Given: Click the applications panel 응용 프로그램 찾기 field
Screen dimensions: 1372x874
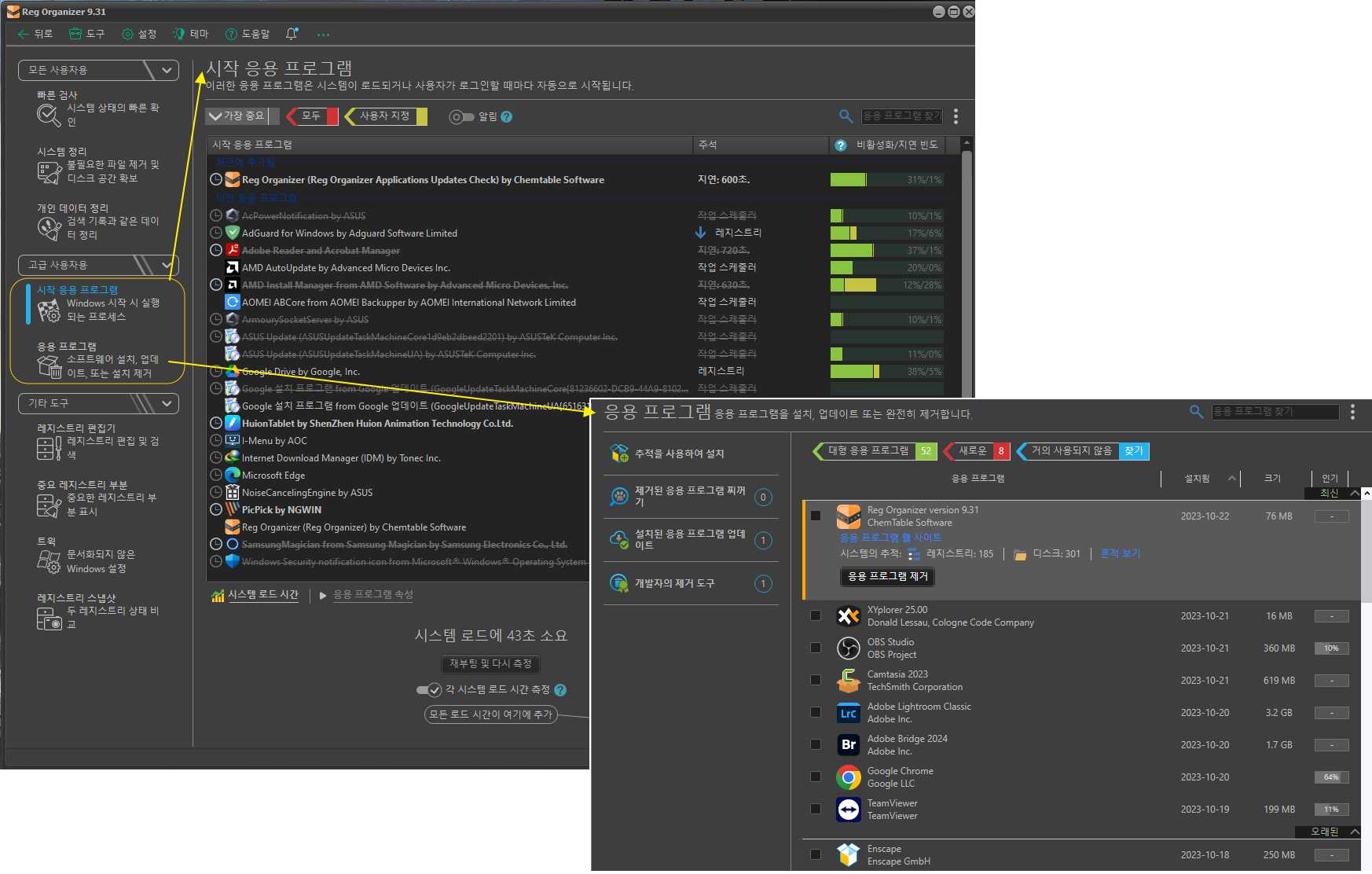Looking at the screenshot, I should [1275, 412].
